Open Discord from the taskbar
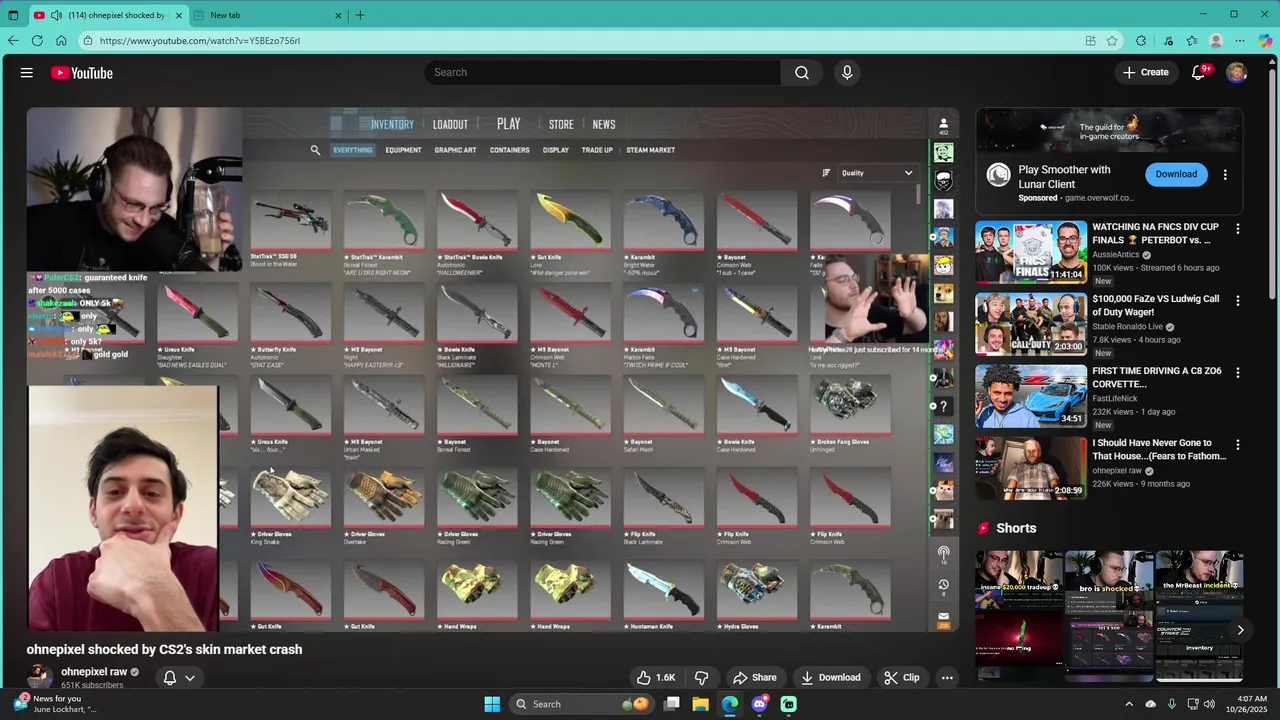Image resolution: width=1280 pixels, height=720 pixels. [759, 704]
